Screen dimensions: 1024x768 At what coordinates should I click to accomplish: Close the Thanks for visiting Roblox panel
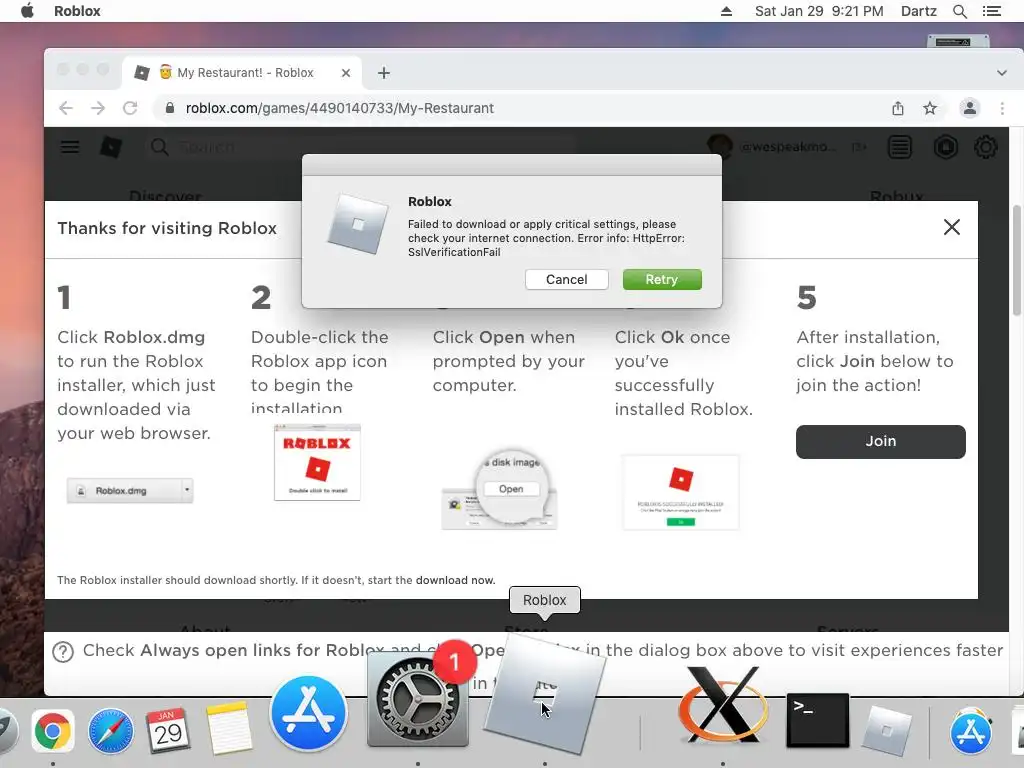coord(952,227)
